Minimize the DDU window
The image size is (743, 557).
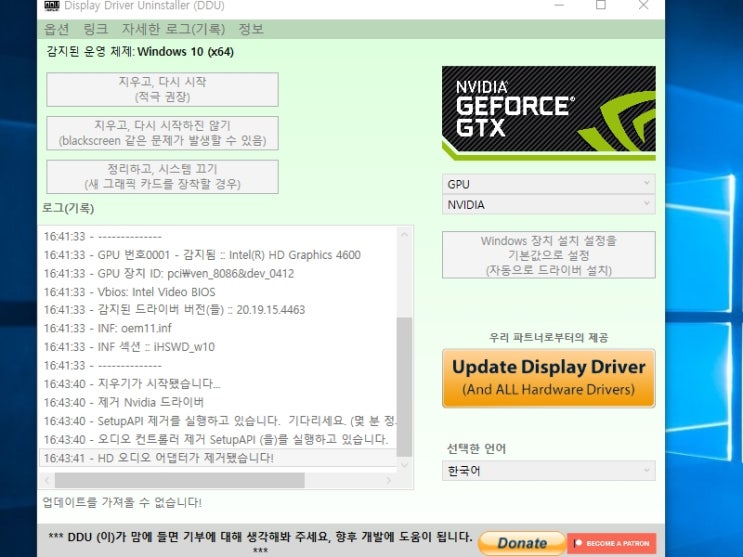[x=559, y=5]
